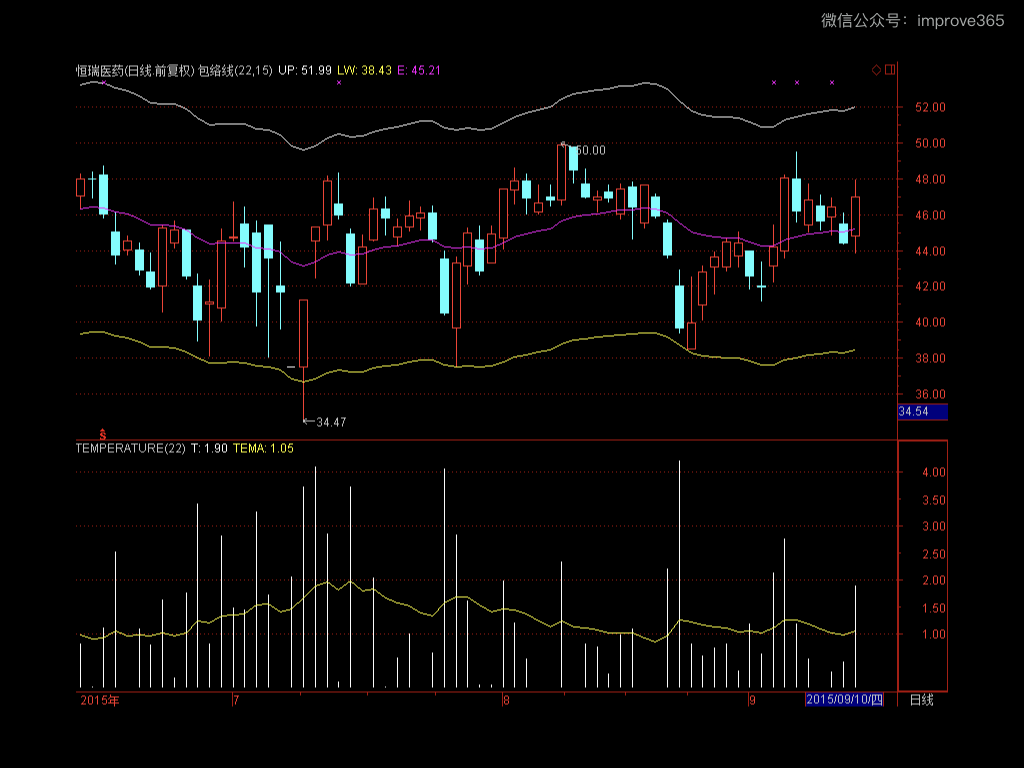Click the red square icon beside diamond
The image size is (1024, 768).
click(x=890, y=70)
